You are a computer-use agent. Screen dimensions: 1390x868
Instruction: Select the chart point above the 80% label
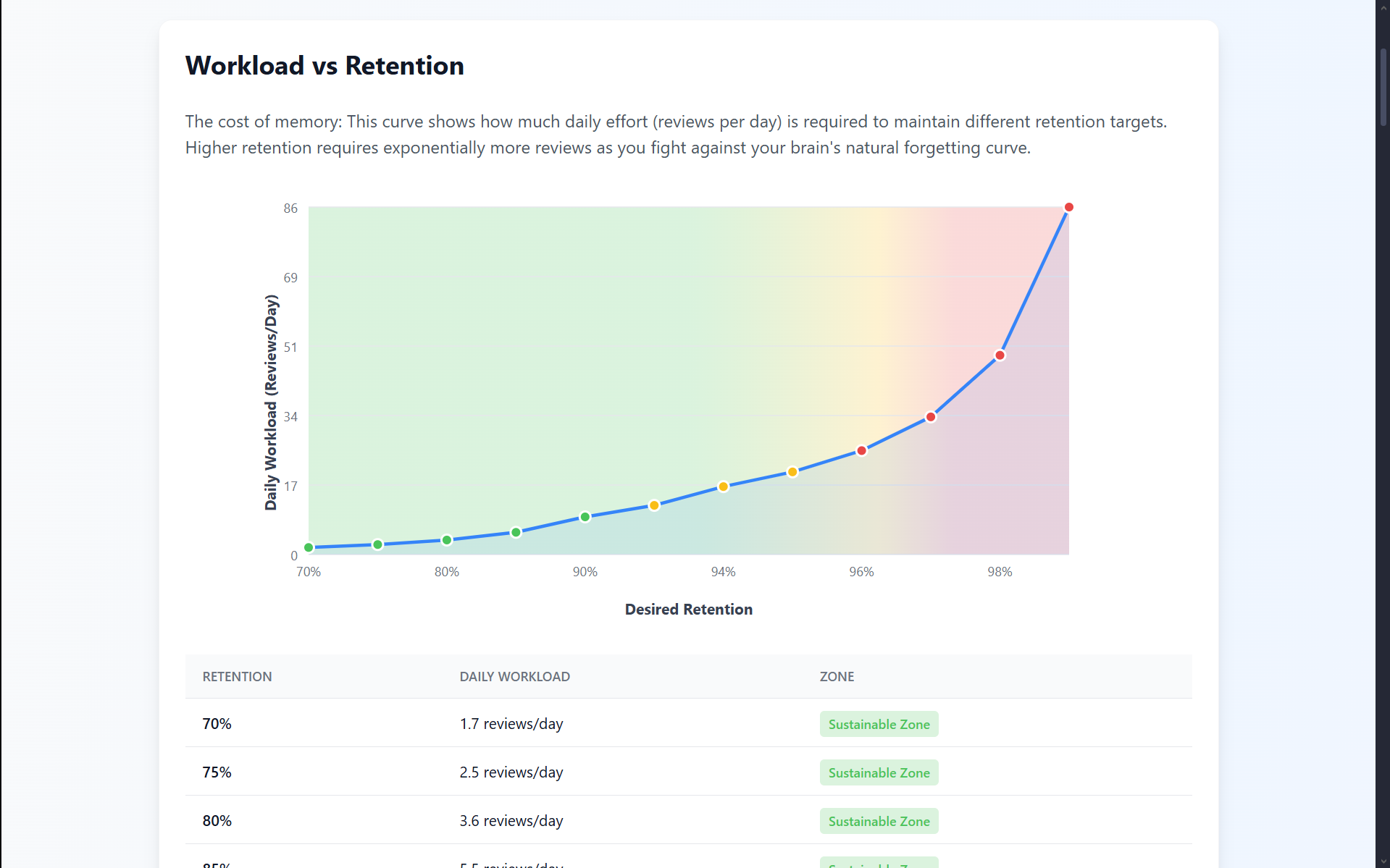click(x=447, y=540)
